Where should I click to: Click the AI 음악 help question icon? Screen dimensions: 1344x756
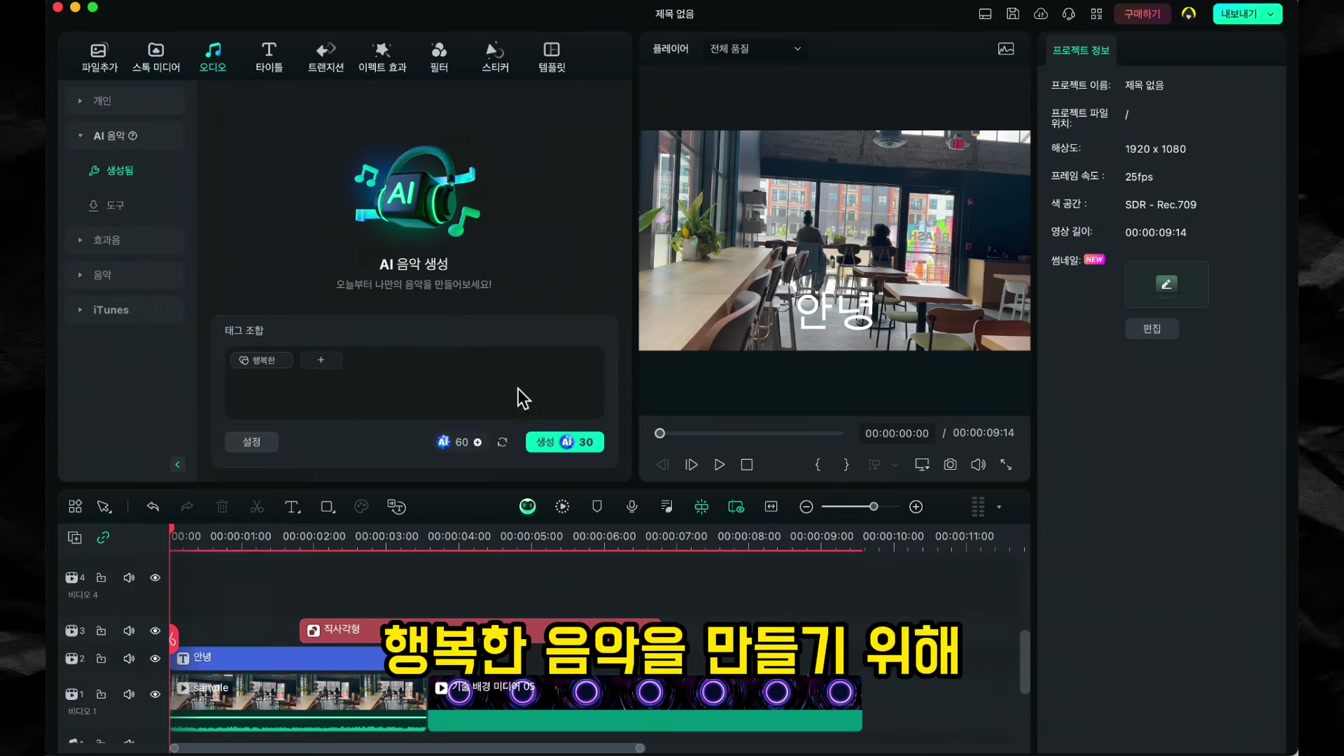point(132,136)
